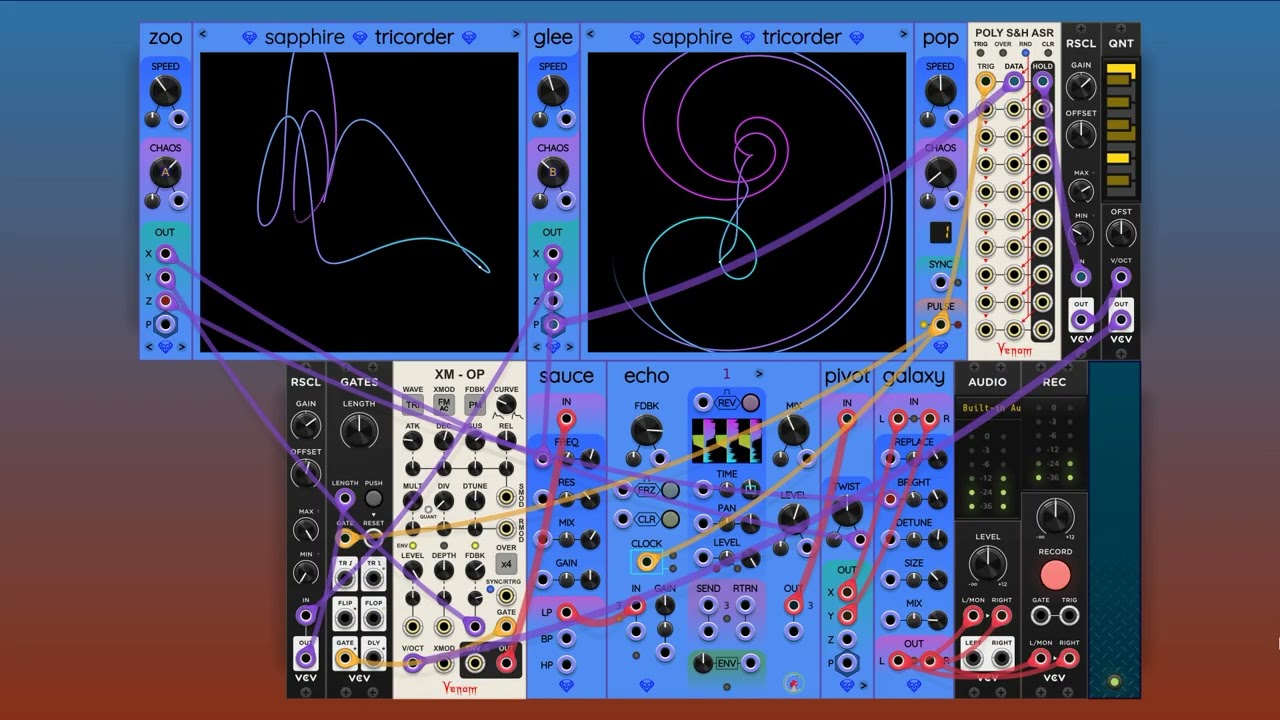The width and height of the screenshot is (1280, 720).
Task: Click the pop PULSE output jack
Action: click(x=940, y=324)
